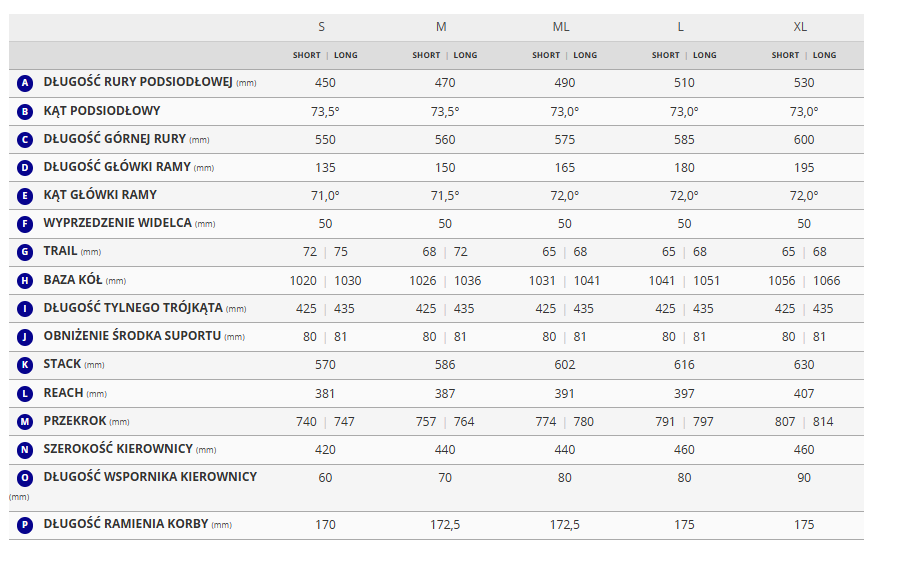Image resolution: width=901 pixels, height=573 pixels.
Task: Select the O icon beside Długość wspornika kierownicy
Action: tap(25, 479)
